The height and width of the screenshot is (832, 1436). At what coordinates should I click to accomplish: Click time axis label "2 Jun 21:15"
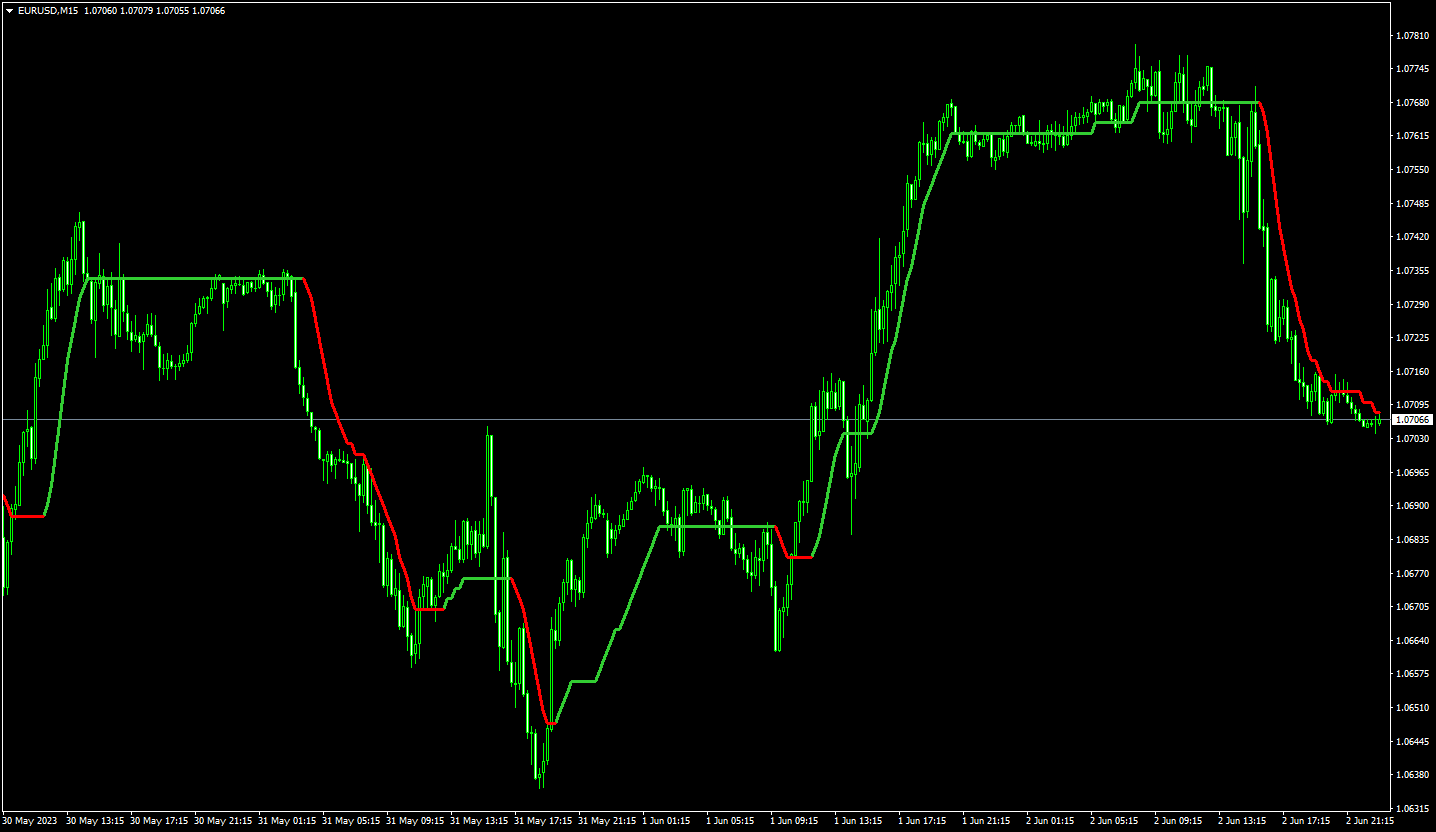tap(1372, 821)
